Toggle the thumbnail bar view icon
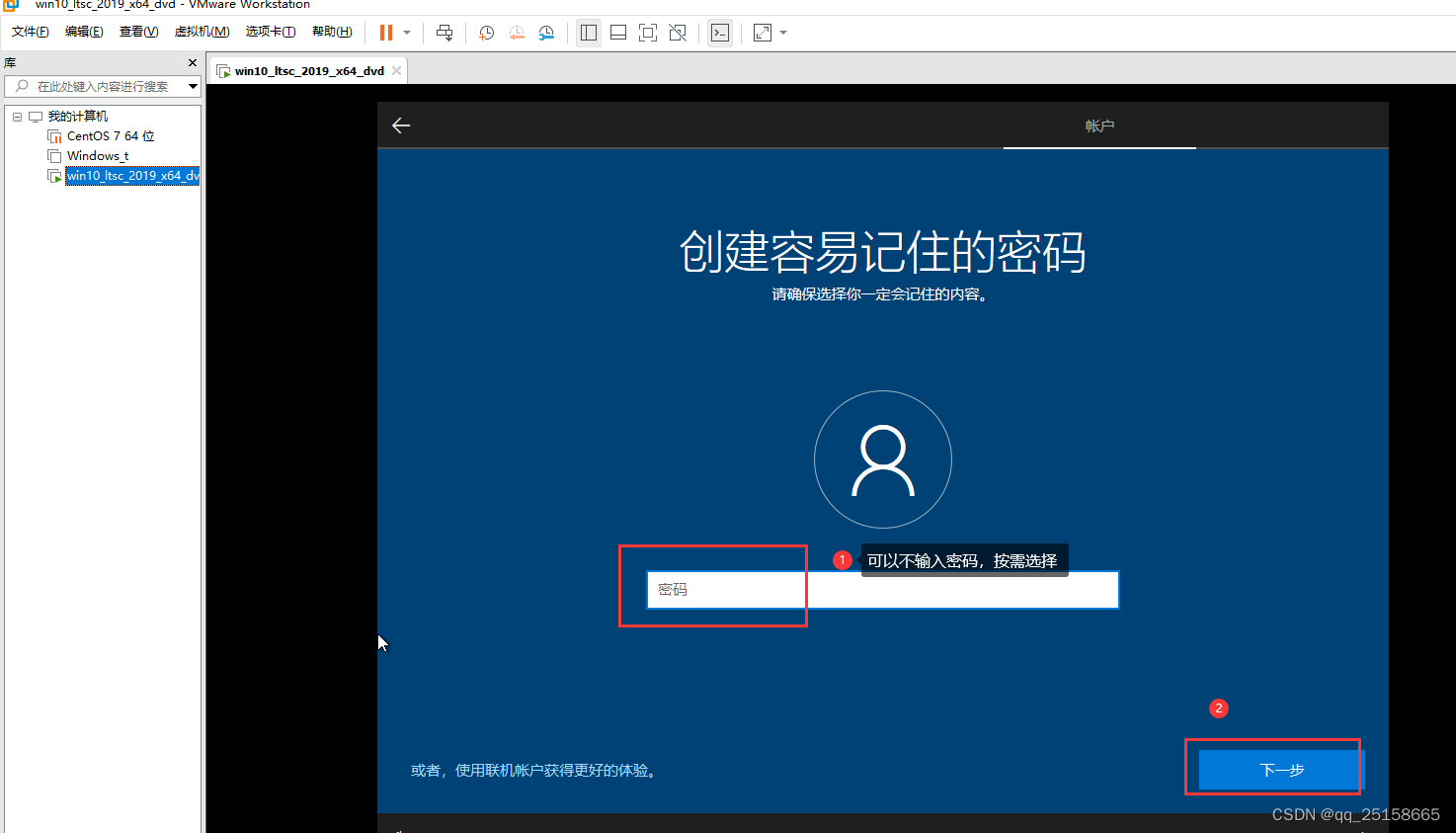Image resolution: width=1456 pixels, height=833 pixels. [x=618, y=33]
